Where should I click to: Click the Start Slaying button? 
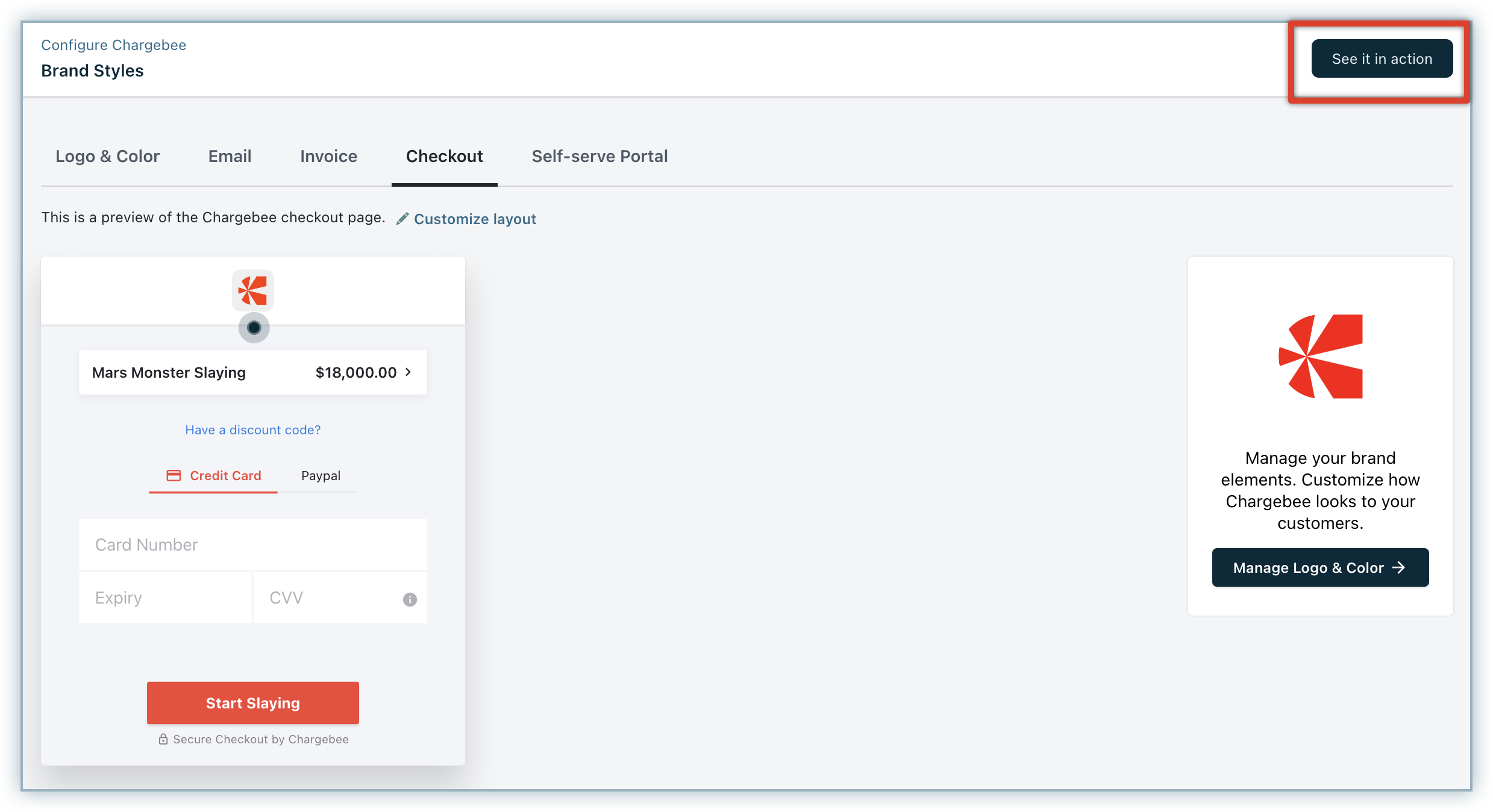pos(253,703)
